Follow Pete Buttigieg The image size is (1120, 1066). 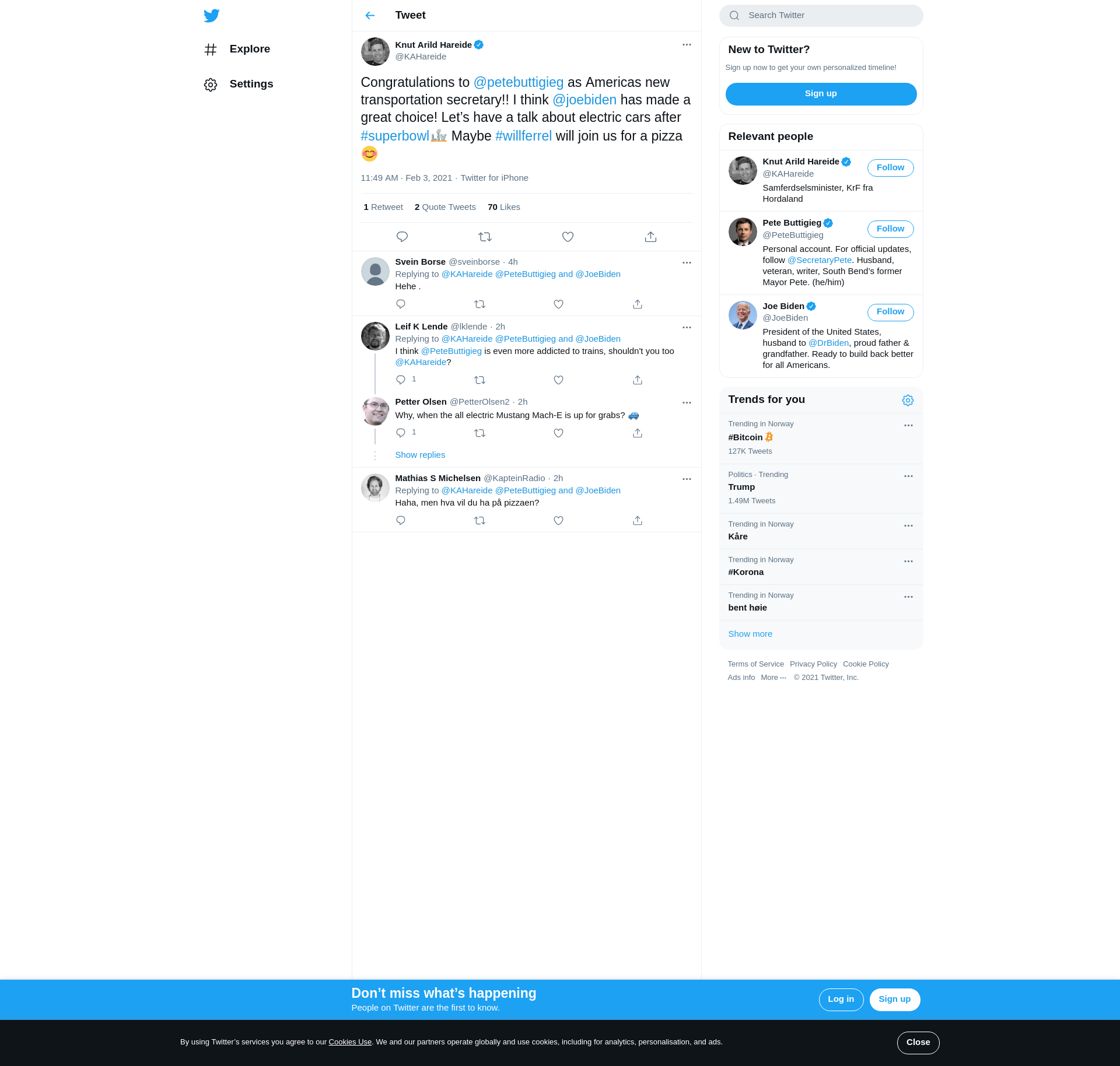(x=890, y=229)
